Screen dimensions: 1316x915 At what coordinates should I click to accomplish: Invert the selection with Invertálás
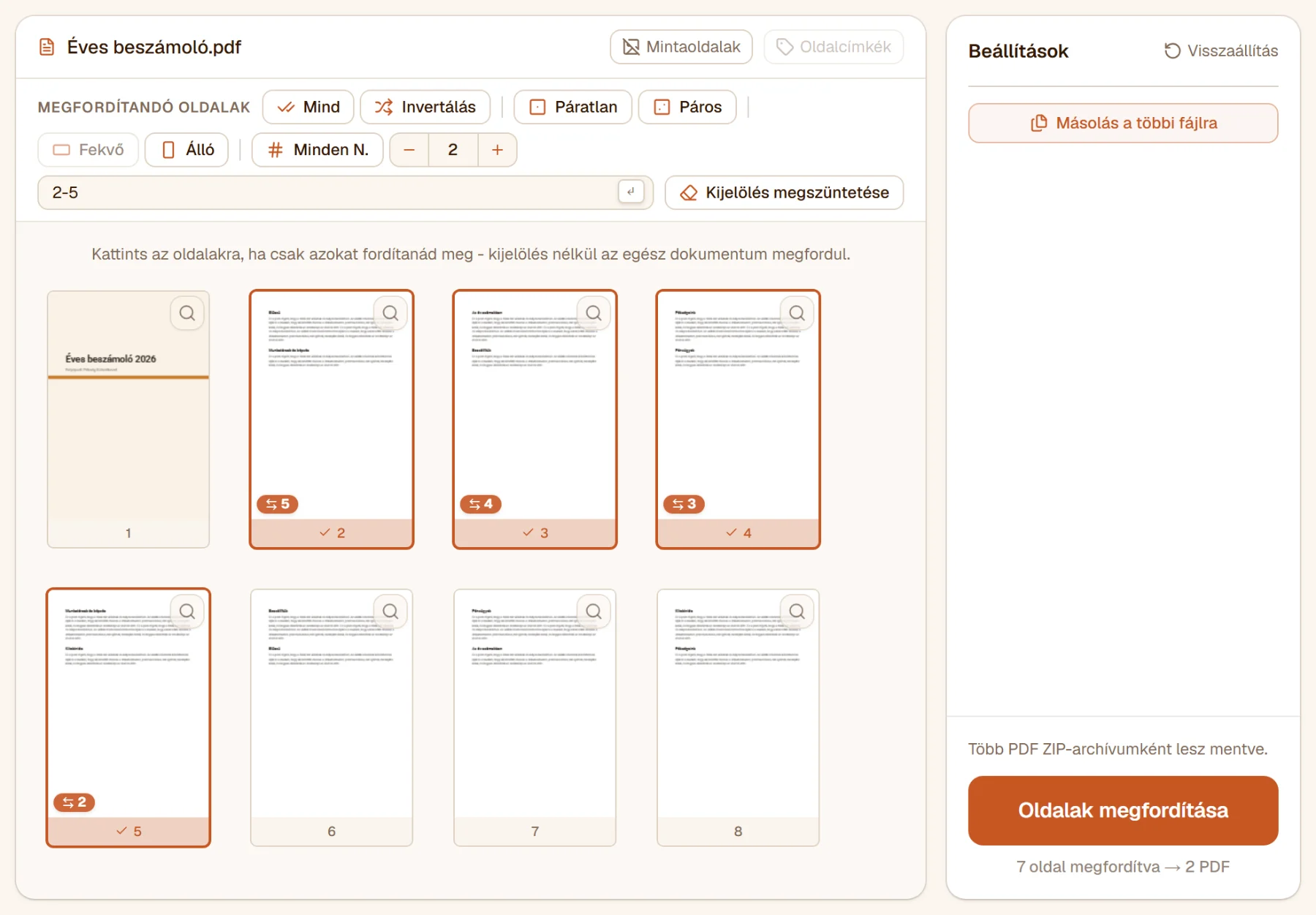(x=426, y=107)
